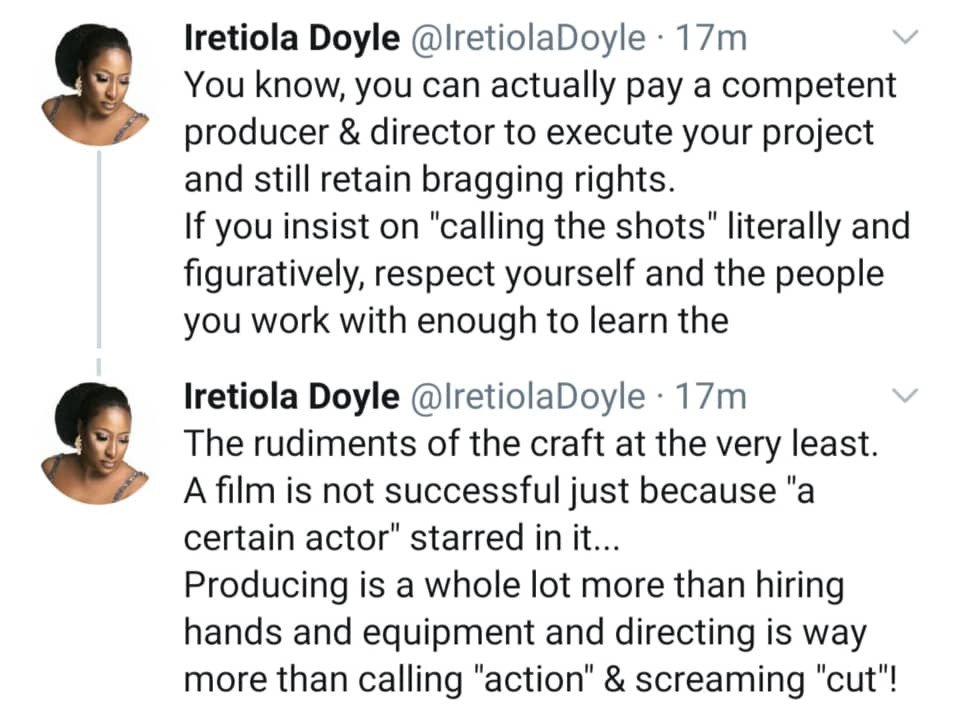Image resolution: width=960 pixels, height=704 pixels.
Task: Click the first tweet's 17m timestamp
Action: click(x=710, y=39)
